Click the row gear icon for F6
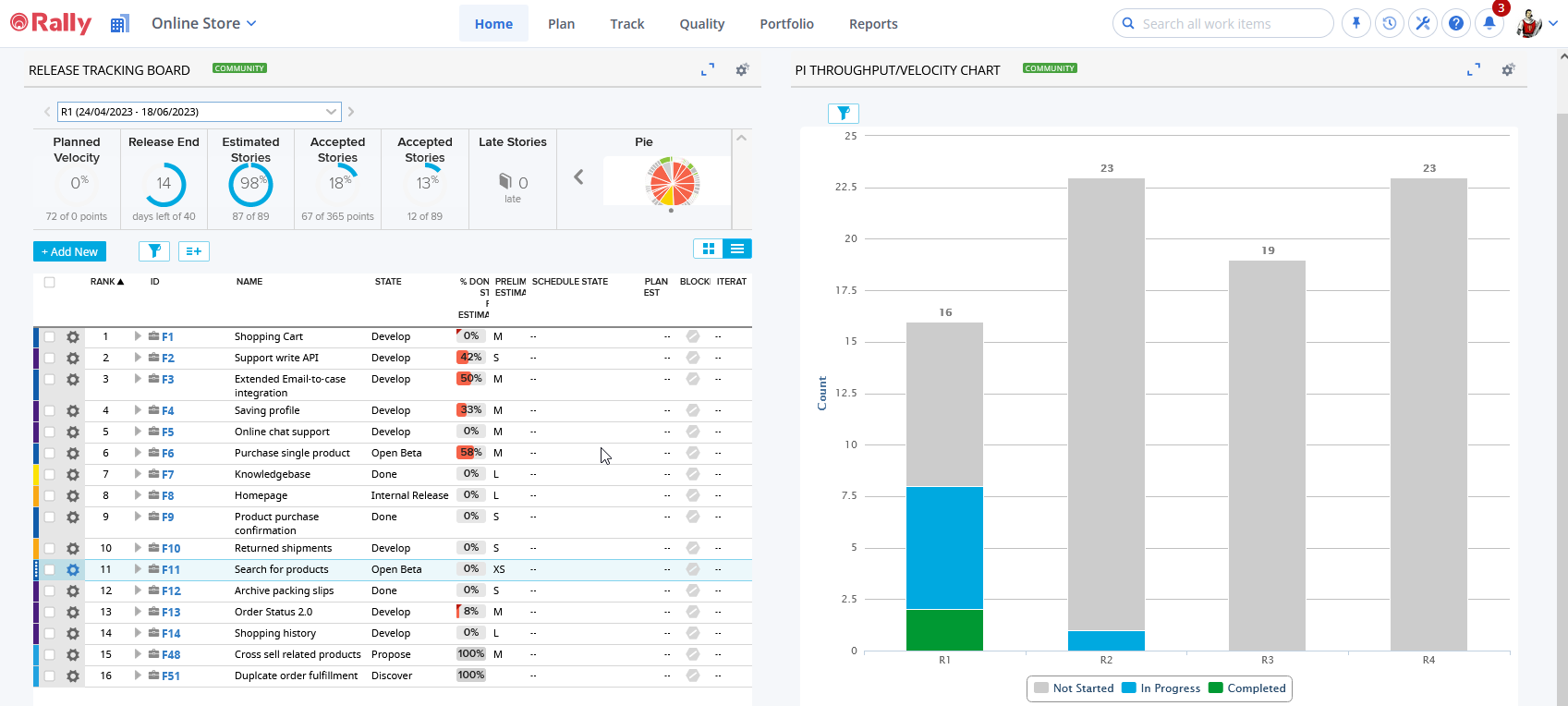 point(73,454)
